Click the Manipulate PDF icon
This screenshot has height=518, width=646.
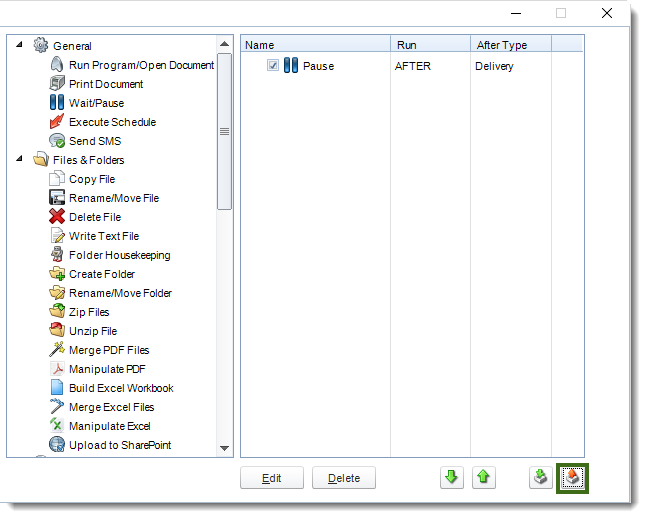(57, 368)
